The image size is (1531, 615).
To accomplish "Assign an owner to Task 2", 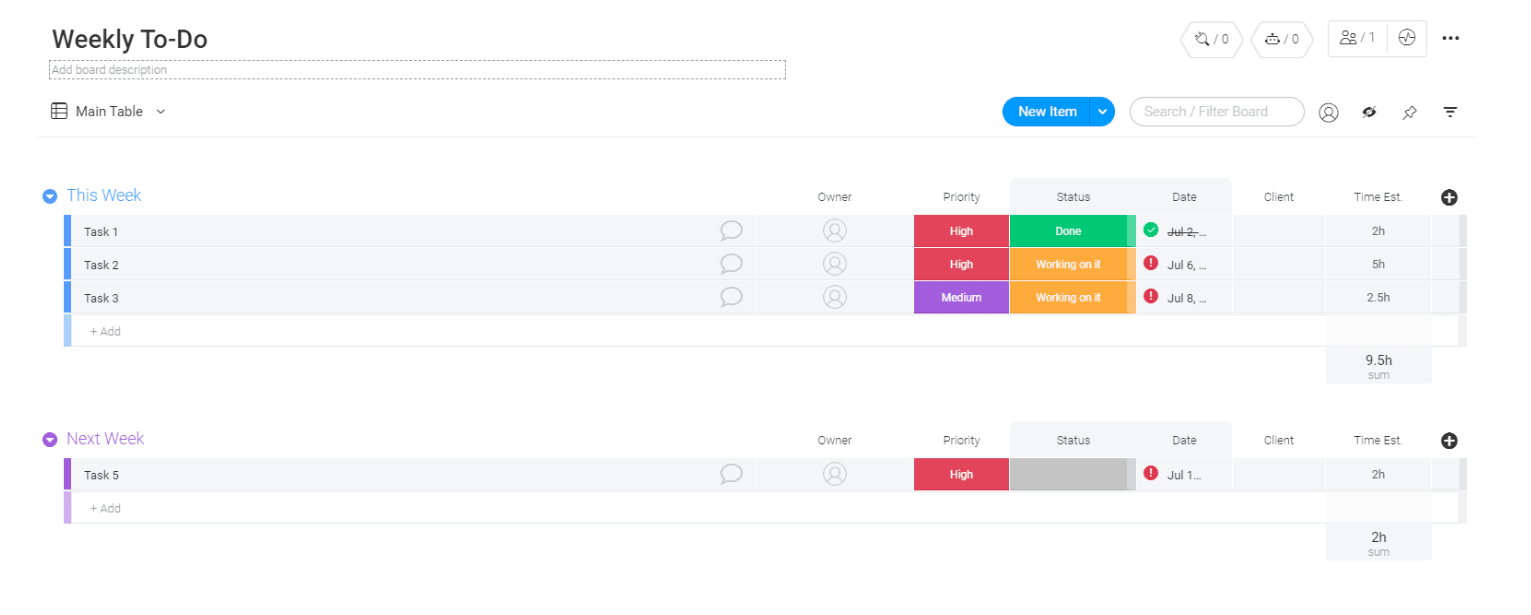I will coord(834,264).
